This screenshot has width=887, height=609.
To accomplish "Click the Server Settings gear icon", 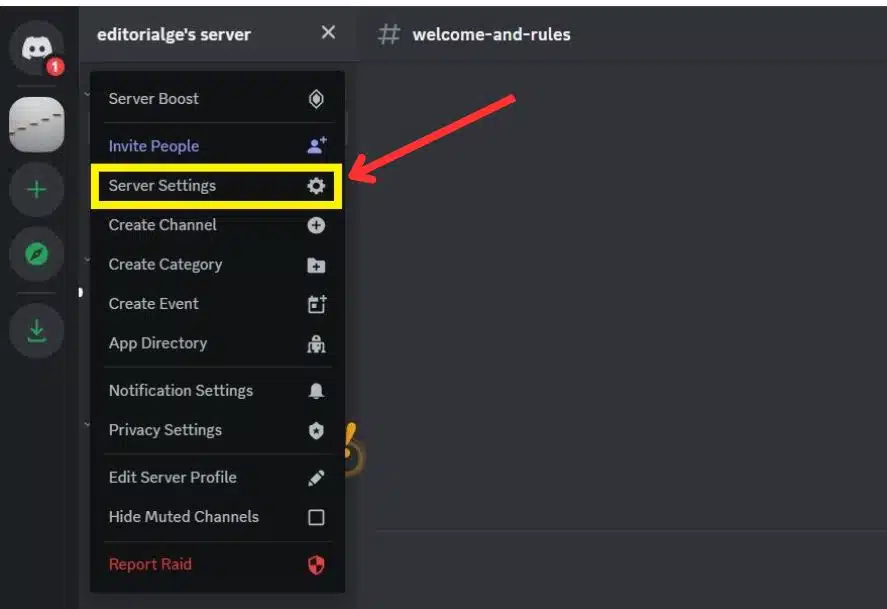I will 314,185.
